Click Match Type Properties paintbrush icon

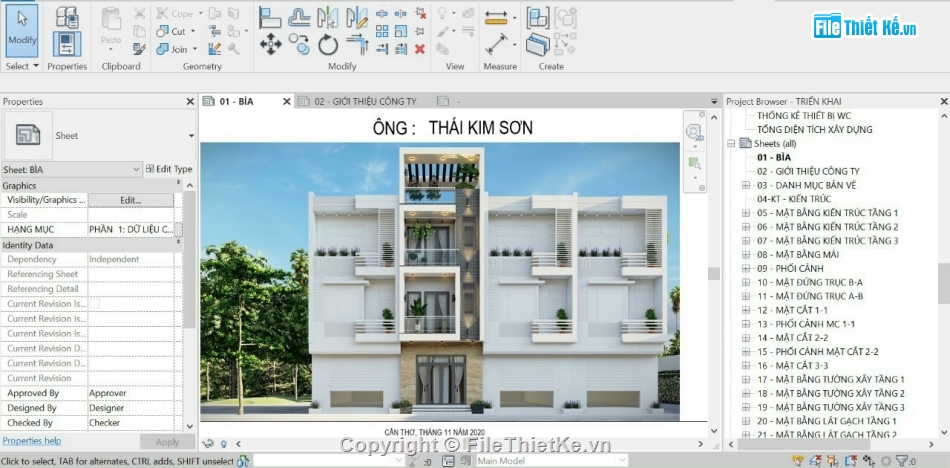tap(139, 48)
